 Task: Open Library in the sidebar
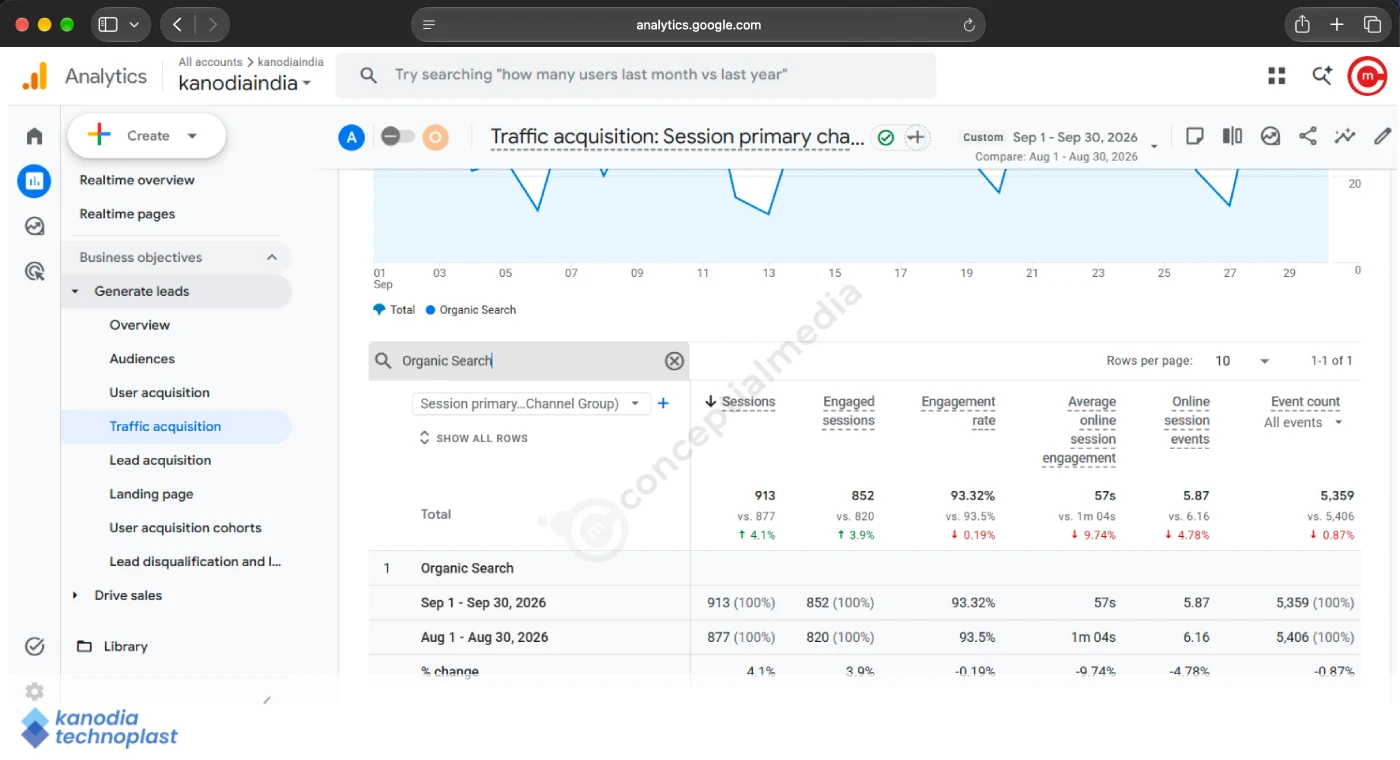125,646
